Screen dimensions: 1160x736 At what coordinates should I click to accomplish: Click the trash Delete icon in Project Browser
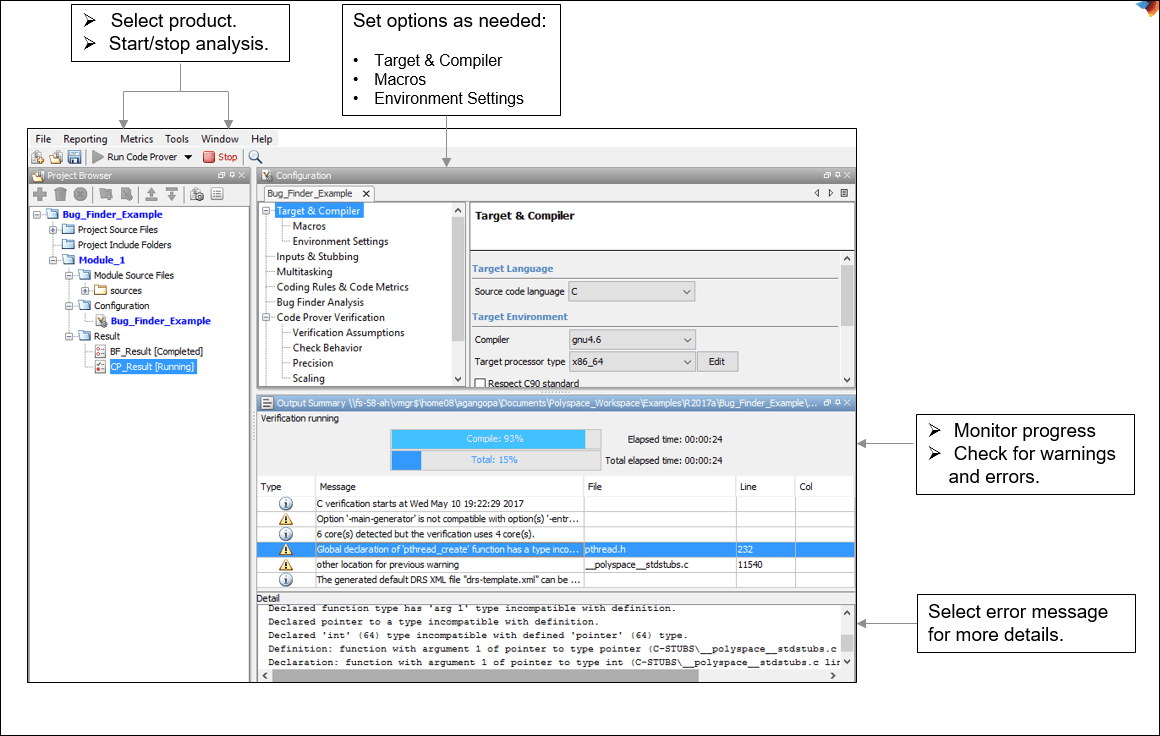61,194
